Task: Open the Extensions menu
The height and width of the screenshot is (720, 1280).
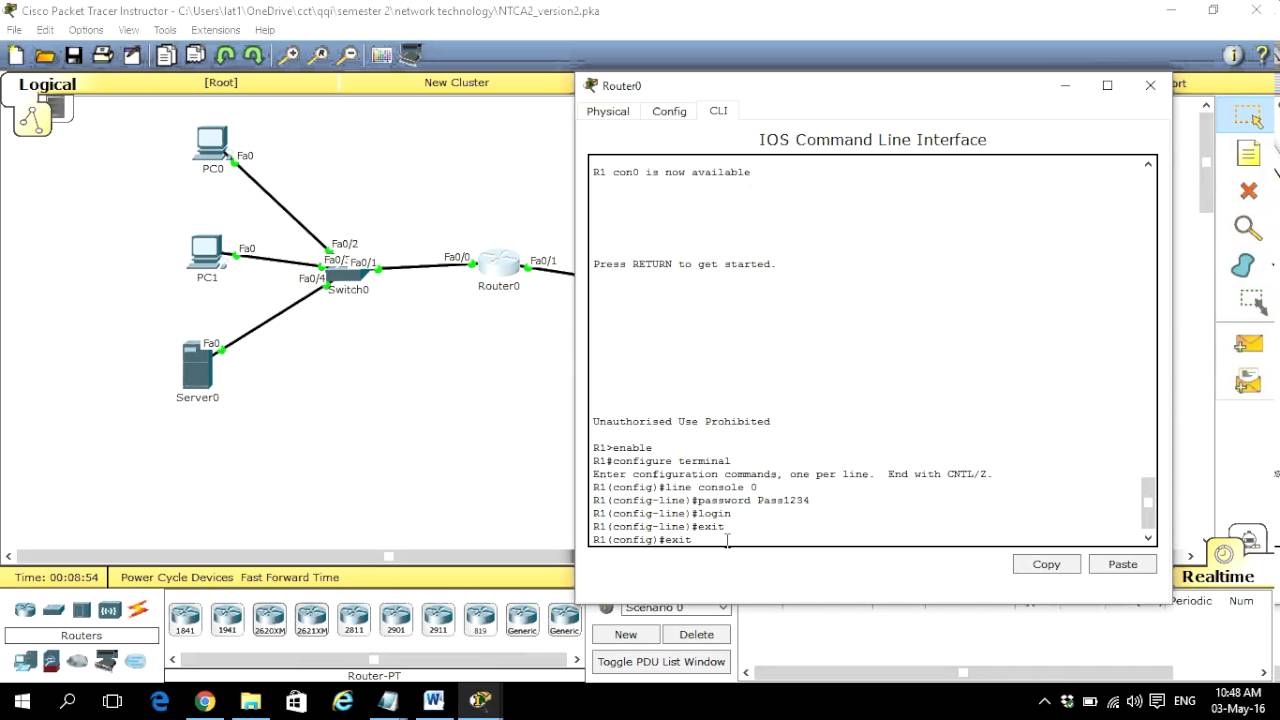Action: coord(215,30)
